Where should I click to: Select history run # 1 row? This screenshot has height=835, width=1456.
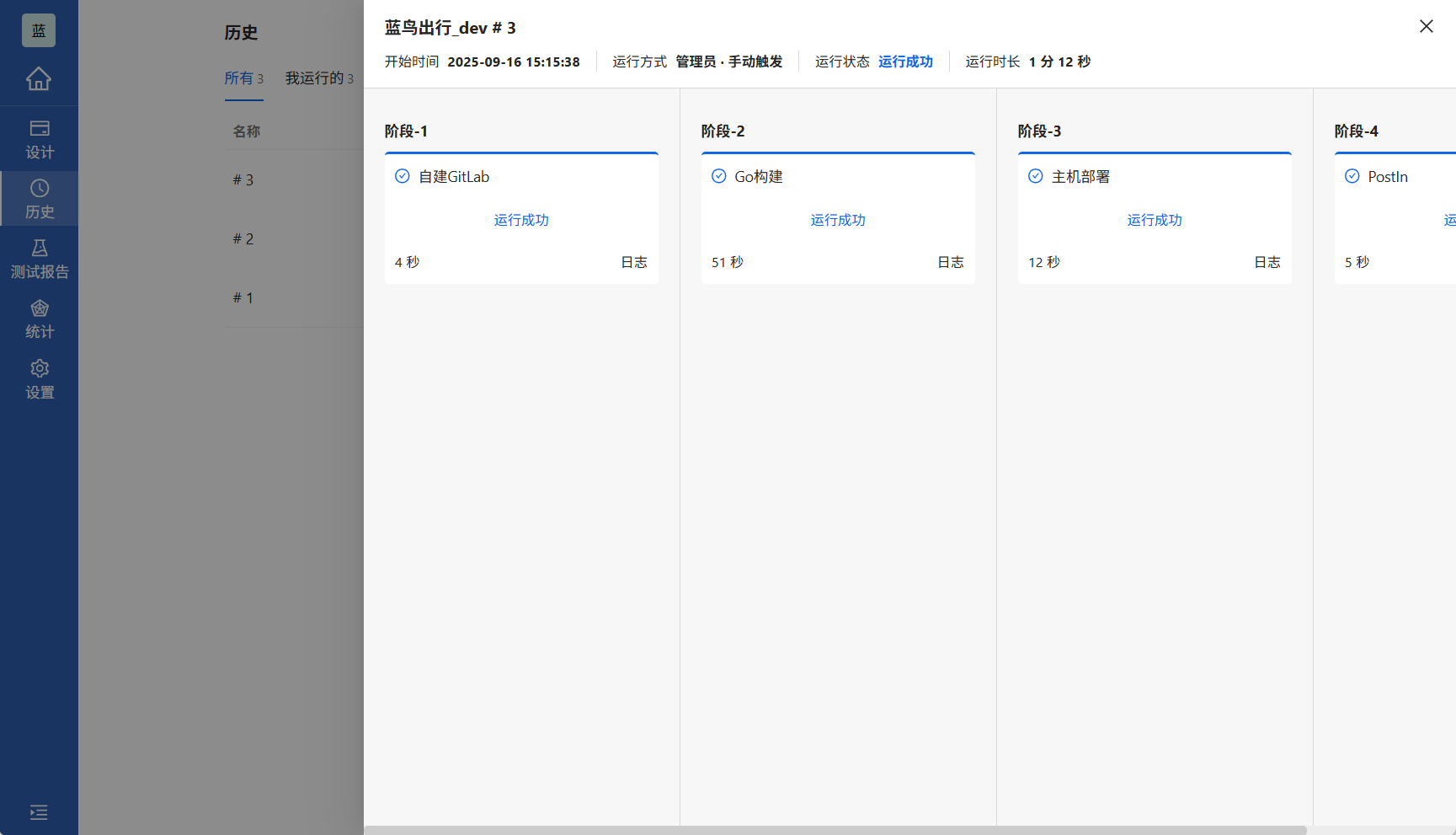294,297
